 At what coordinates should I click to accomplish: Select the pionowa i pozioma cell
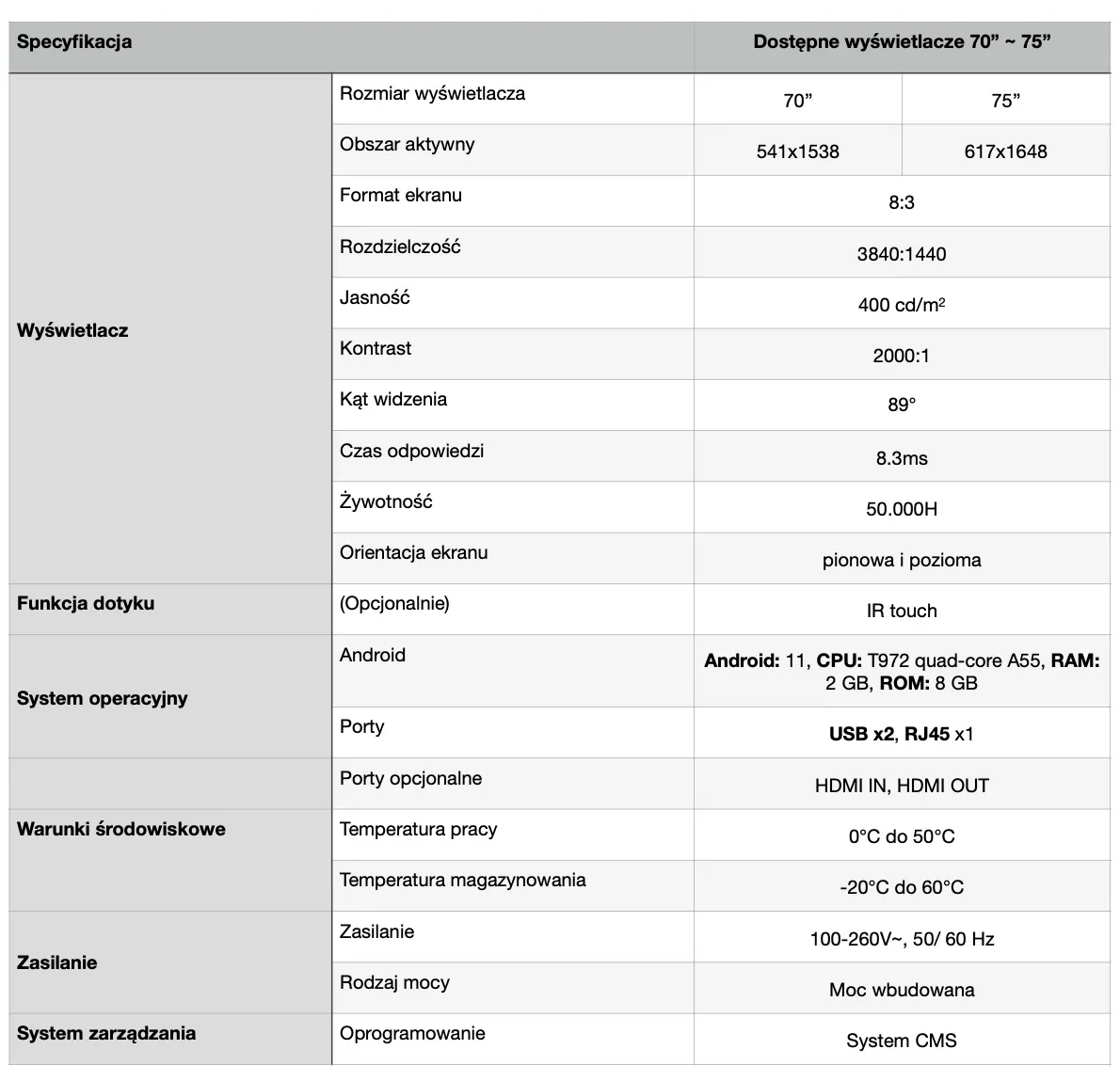[901, 560]
